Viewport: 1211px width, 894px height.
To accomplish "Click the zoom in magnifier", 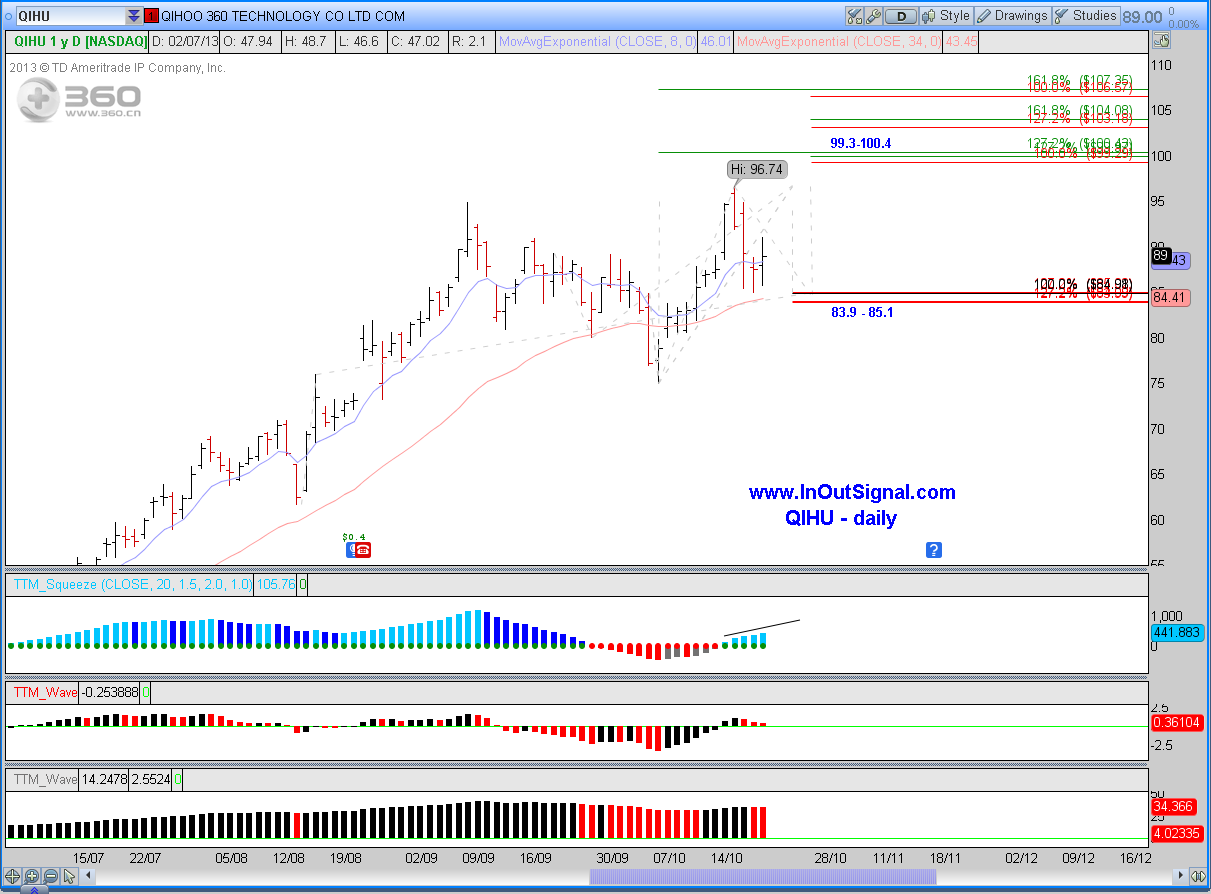I will (31, 877).
